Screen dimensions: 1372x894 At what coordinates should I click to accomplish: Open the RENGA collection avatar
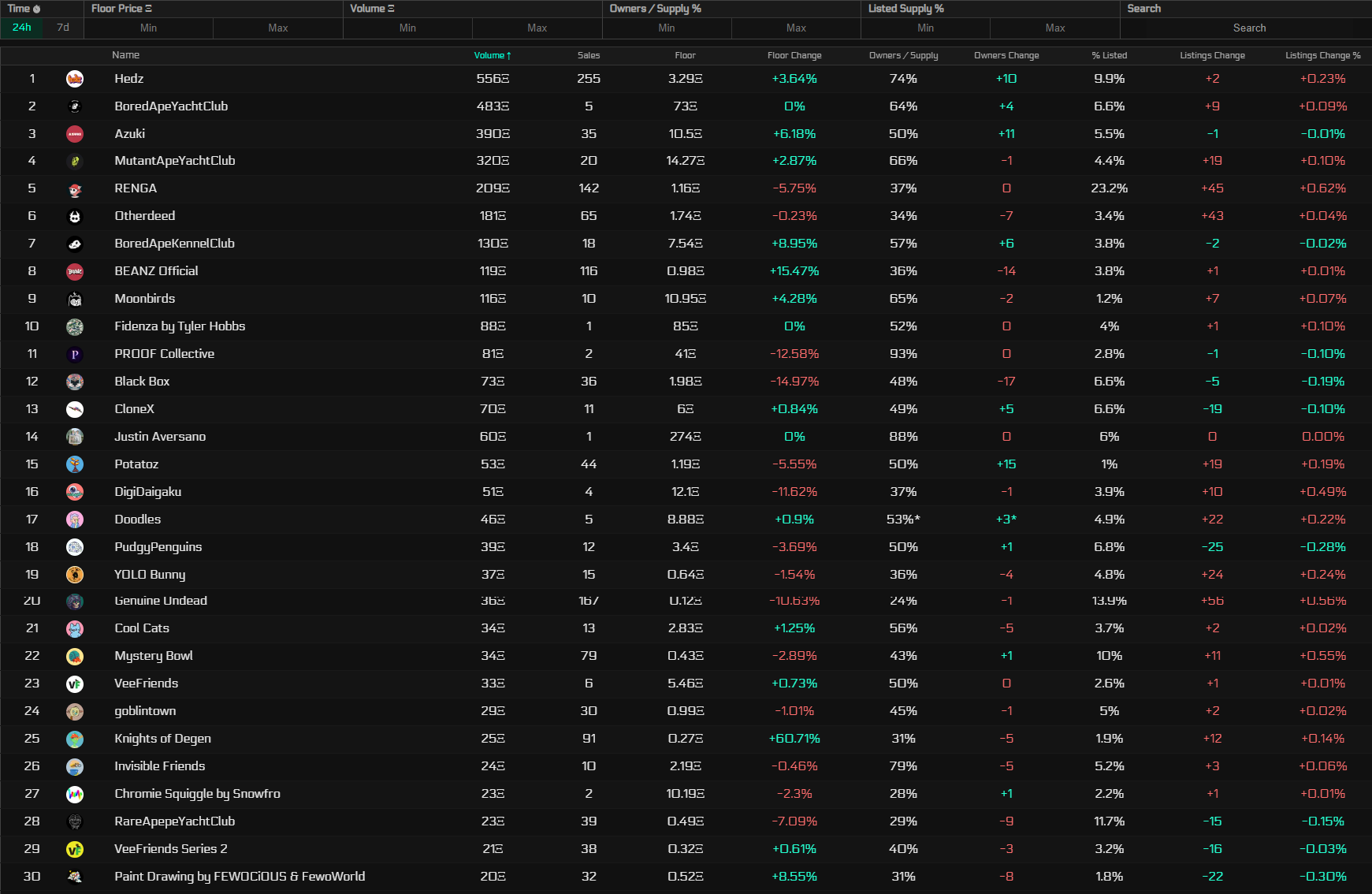click(75, 188)
